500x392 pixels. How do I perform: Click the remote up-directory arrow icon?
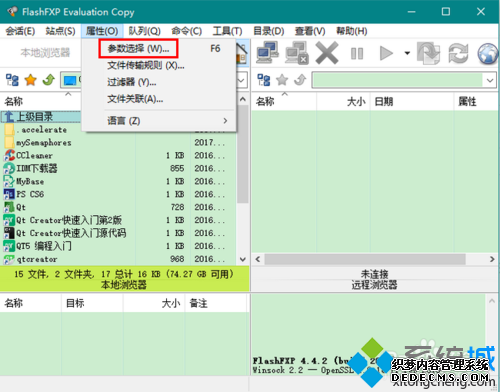(x=300, y=80)
